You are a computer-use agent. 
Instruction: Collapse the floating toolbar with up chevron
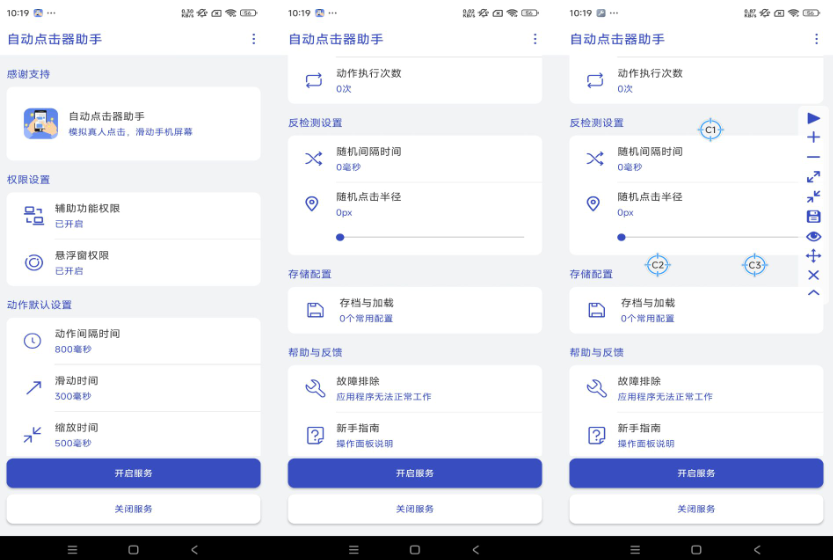click(813, 293)
